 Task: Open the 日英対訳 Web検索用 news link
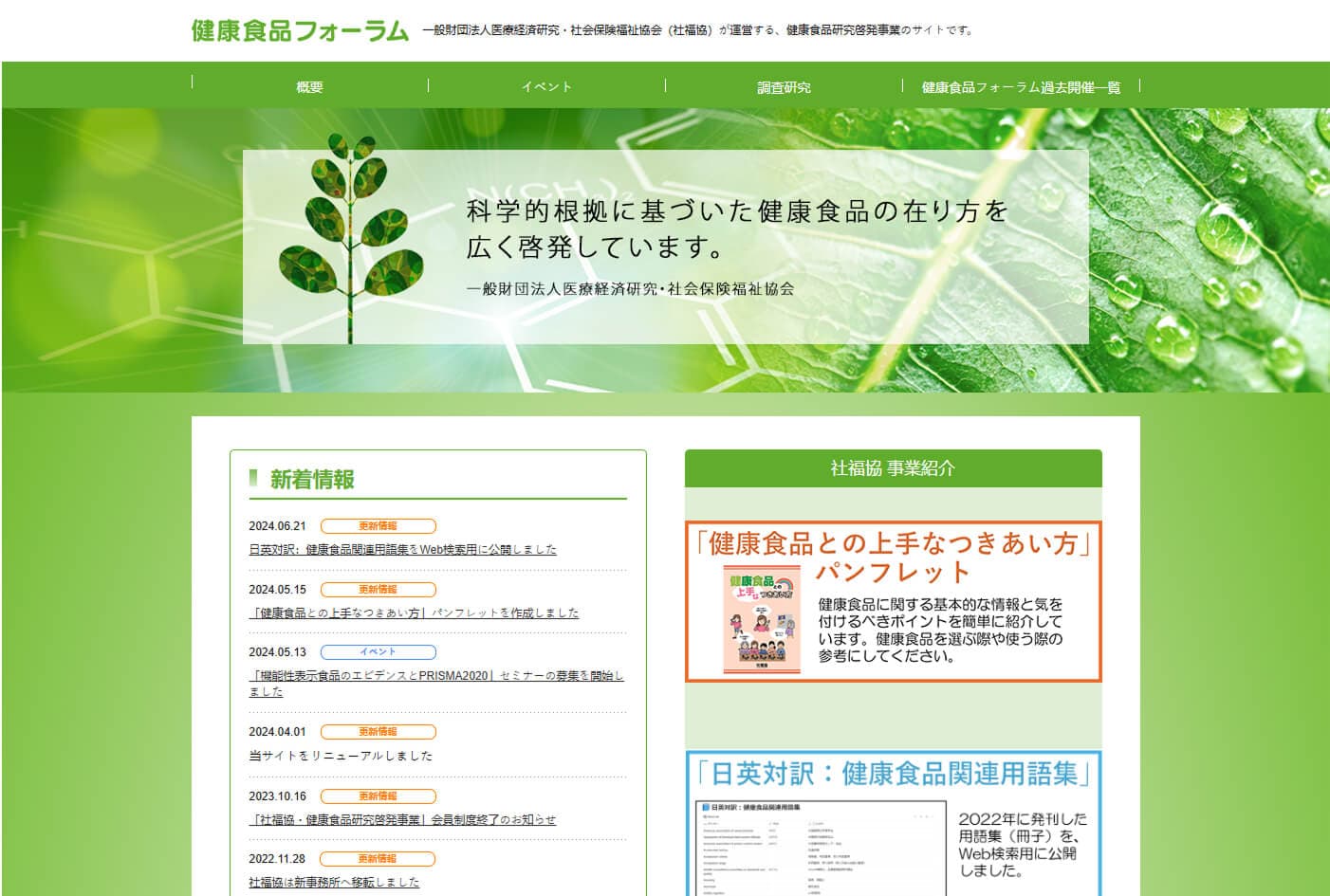click(402, 550)
